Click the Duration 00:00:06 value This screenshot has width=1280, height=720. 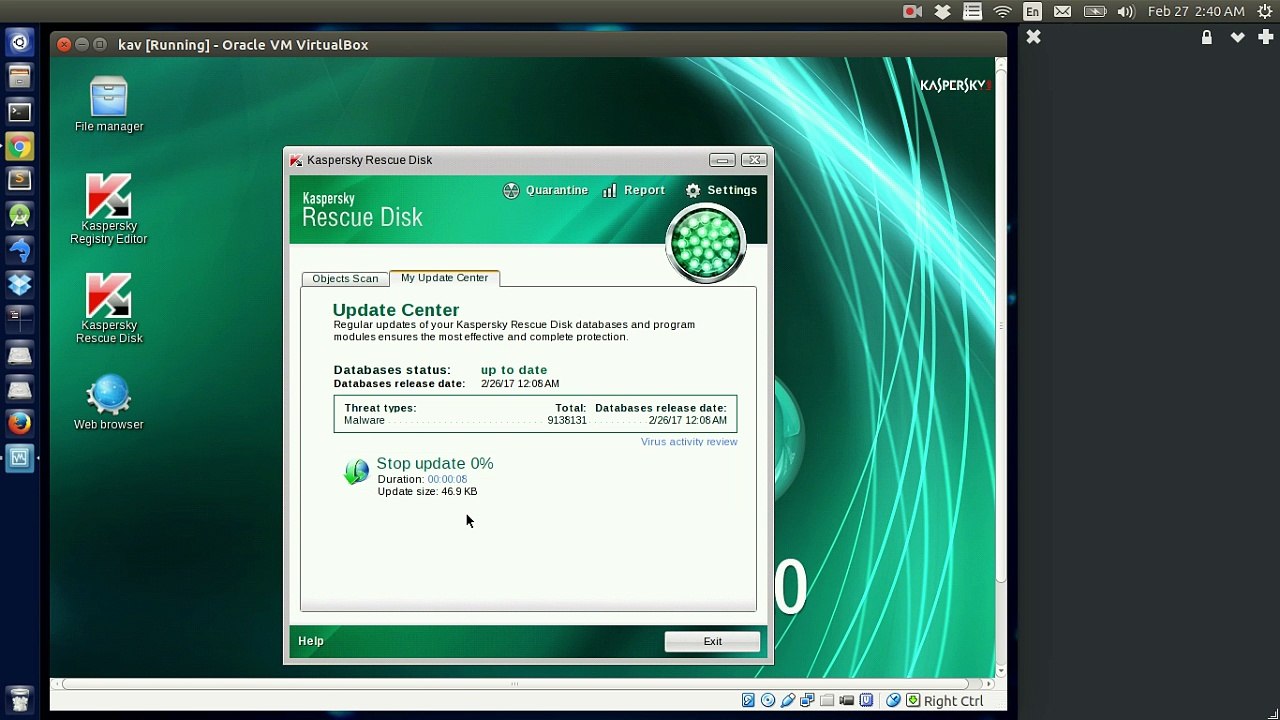447,479
